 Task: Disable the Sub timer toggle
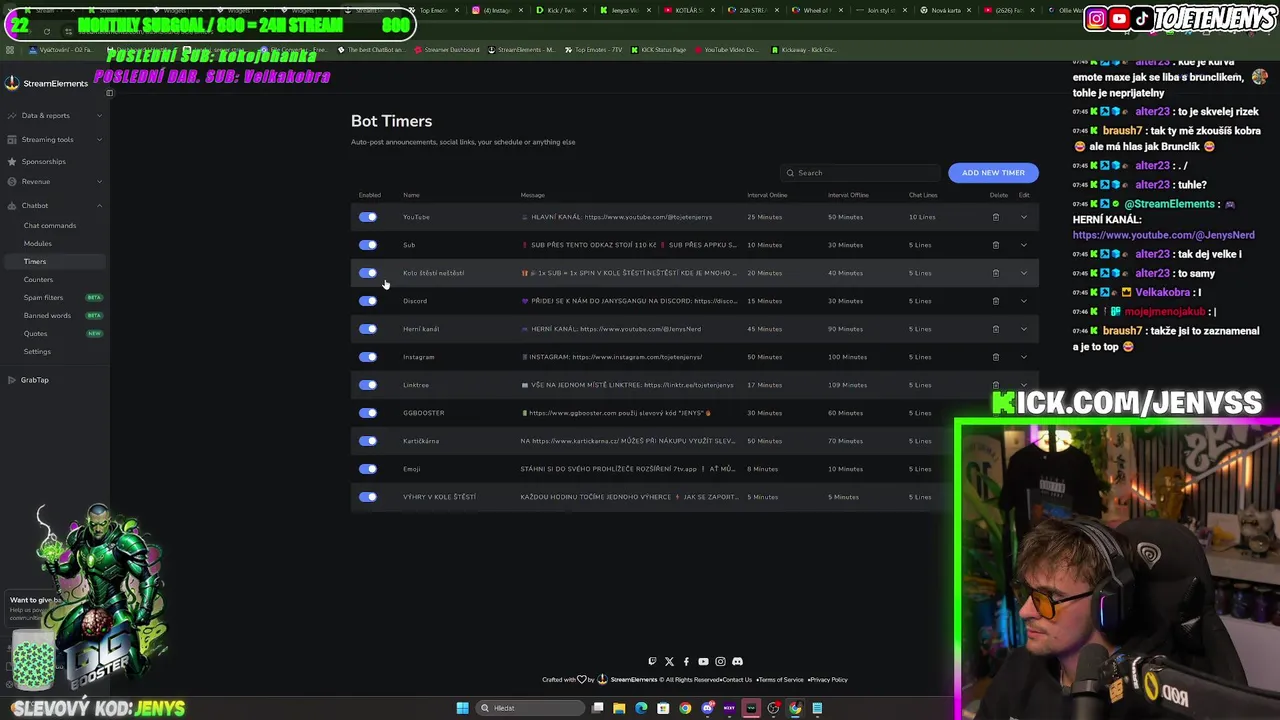[x=368, y=245]
